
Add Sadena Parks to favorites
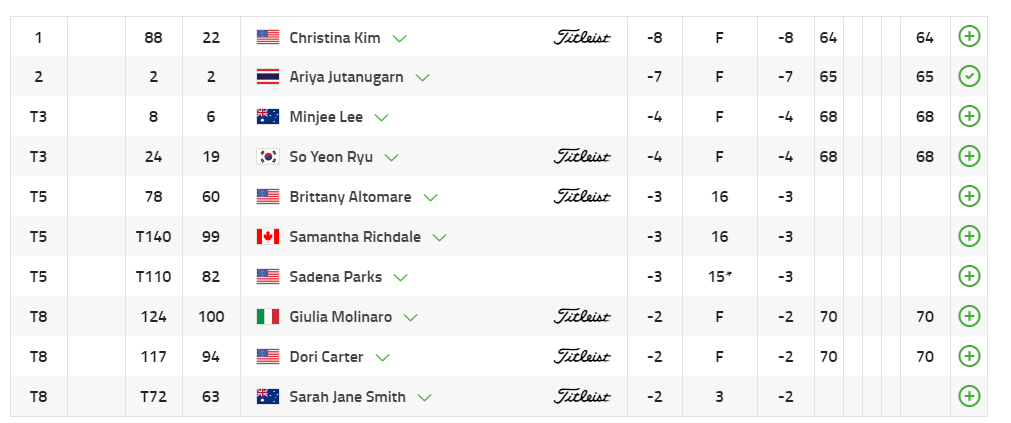tap(968, 277)
